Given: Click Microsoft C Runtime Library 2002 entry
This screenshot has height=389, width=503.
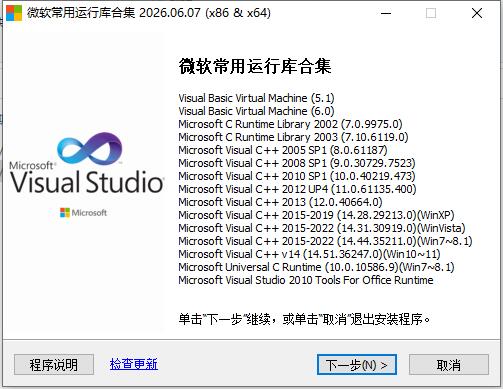Looking at the screenshot, I should point(290,124).
